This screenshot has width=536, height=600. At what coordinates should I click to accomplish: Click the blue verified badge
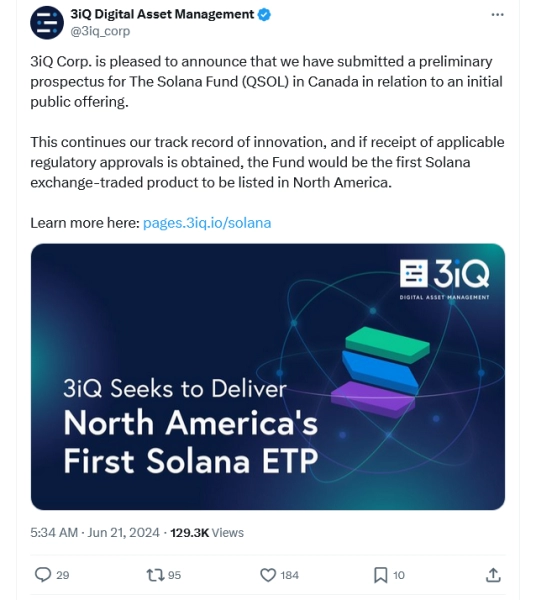[x=264, y=15]
